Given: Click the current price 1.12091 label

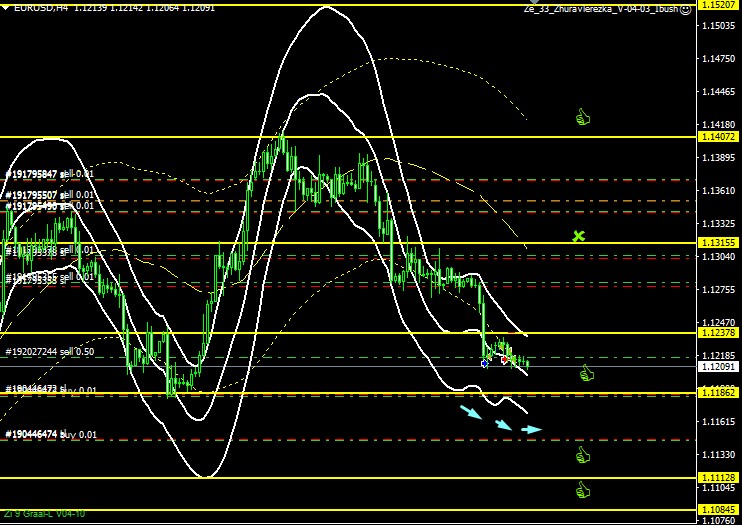Looking at the screenshot, I should [x=718, y=367].
